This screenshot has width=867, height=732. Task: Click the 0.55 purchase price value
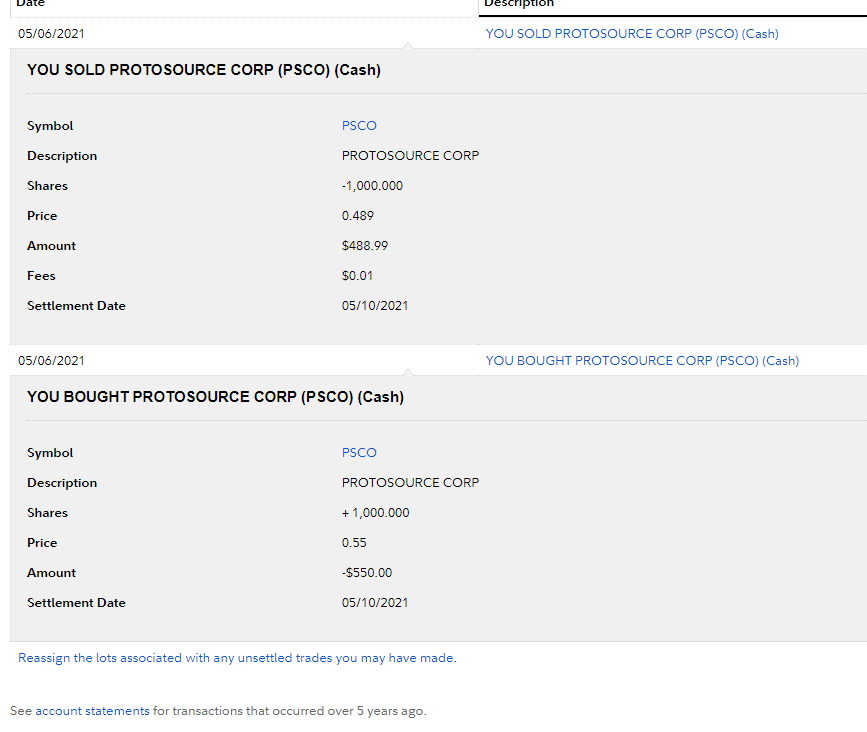pyautogui.click(x=354, y=543)
